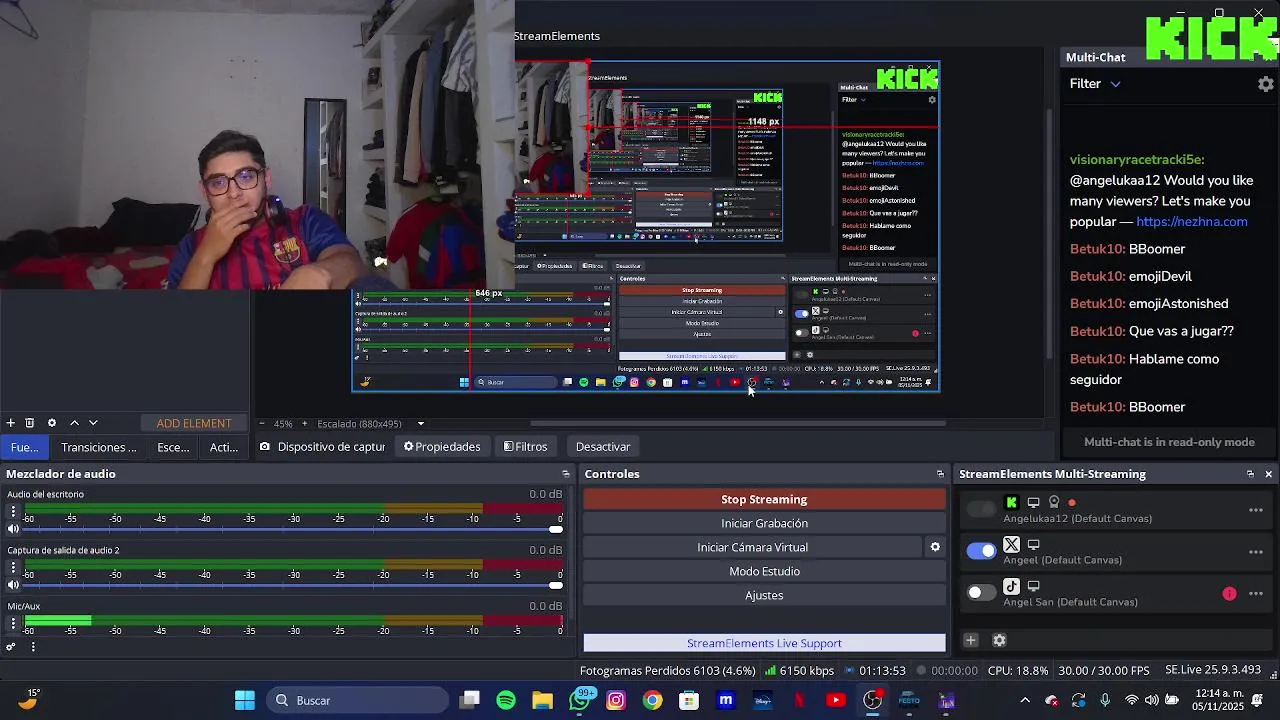Viewport: 1280px width, 720px height.
Task: Open source Filtros button
Action: (525, 447)
